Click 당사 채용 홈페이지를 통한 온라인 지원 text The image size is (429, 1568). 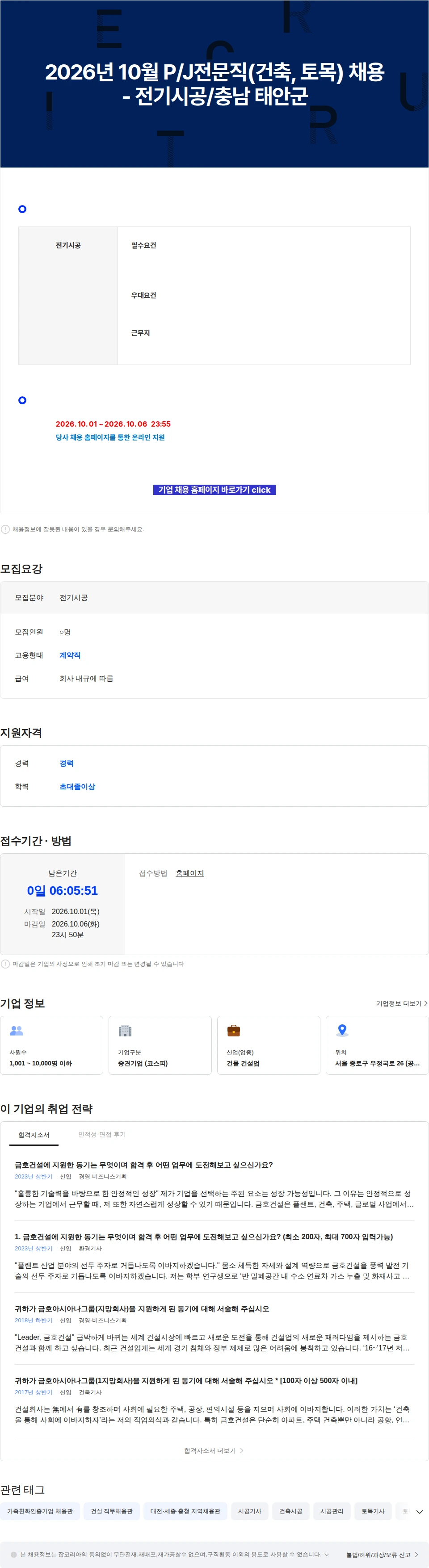click(x=110, y=437)
